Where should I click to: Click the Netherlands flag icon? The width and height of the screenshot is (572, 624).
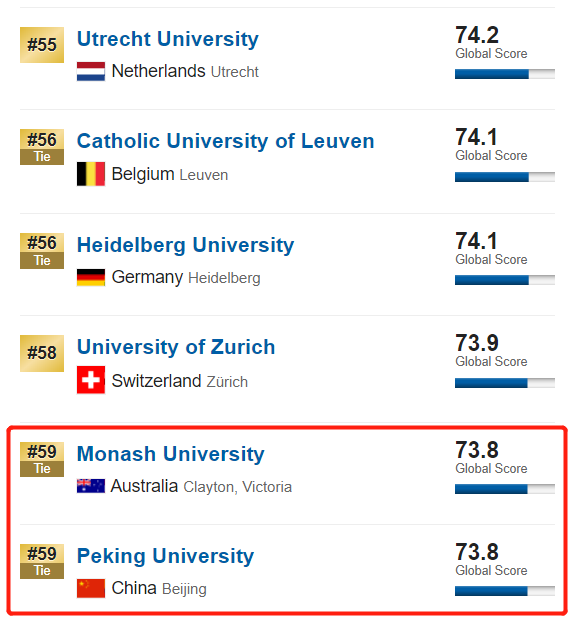(x=91, y=72)
